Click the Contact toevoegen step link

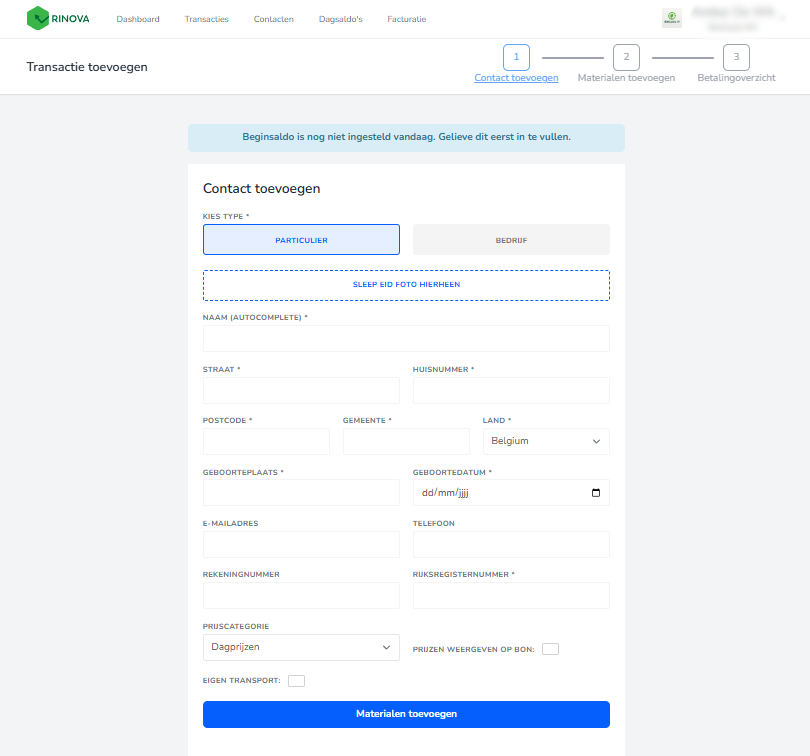click(x=516, y=77)
